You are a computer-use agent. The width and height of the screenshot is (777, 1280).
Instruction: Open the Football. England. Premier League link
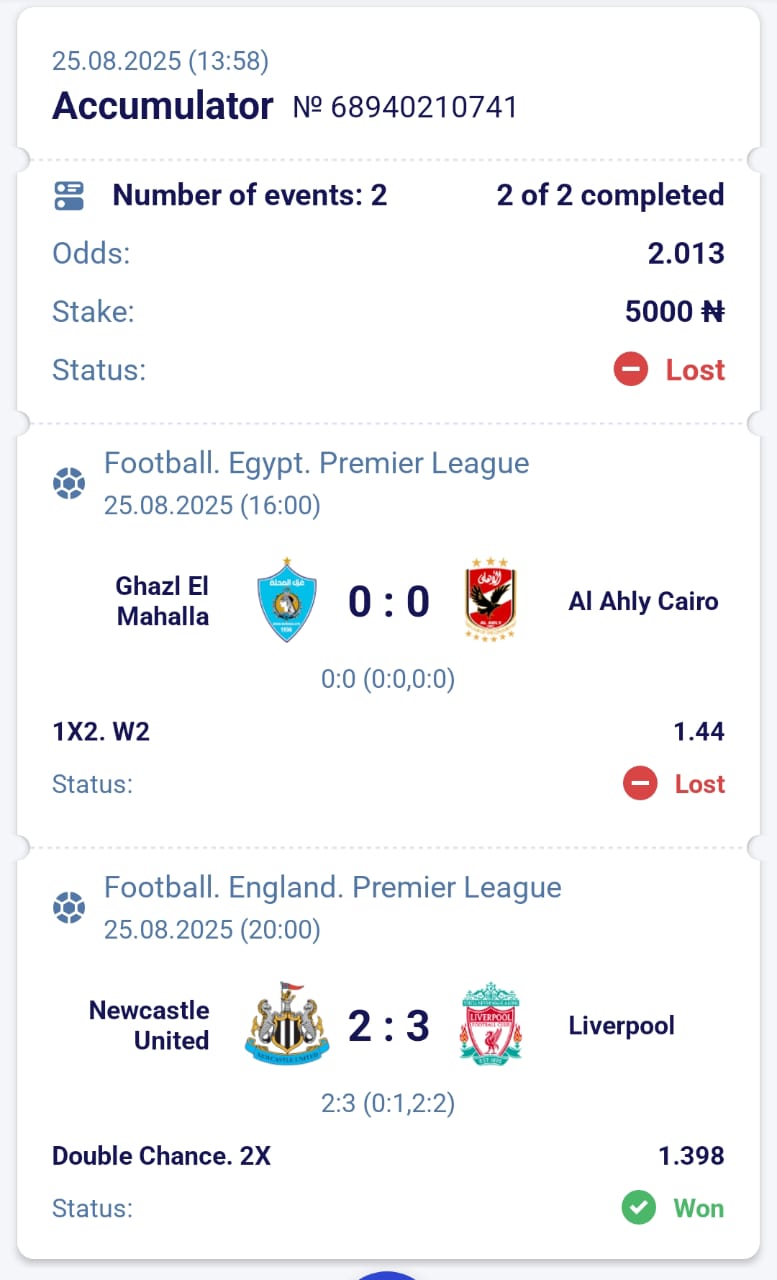click(333, 888)
